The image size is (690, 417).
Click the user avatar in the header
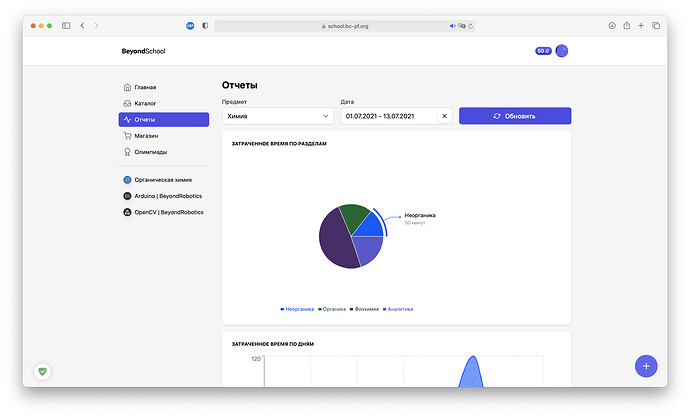click(562, 51)
